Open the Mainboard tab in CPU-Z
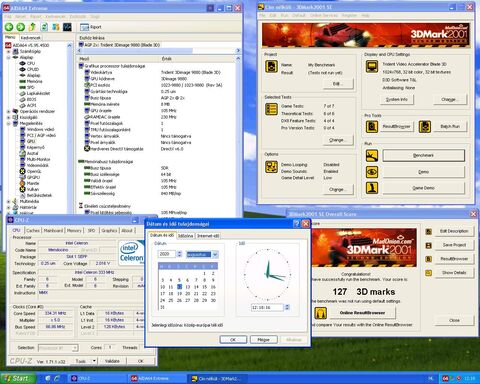Image resolution: width=480 pixels, height=384 pixels. pyautogui.click(x=53, y=230)
